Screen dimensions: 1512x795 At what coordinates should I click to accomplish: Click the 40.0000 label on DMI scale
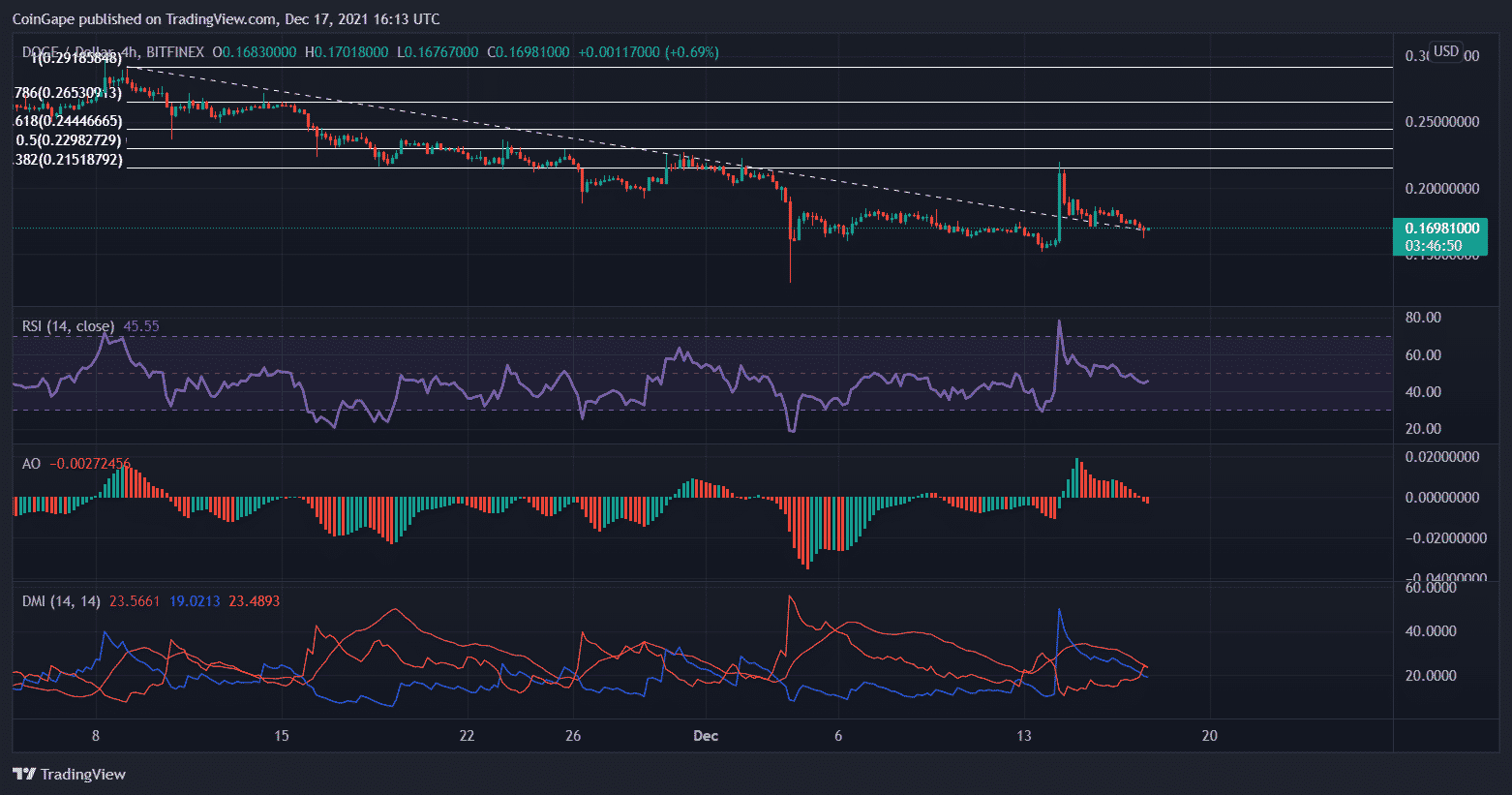point(1430,631)
